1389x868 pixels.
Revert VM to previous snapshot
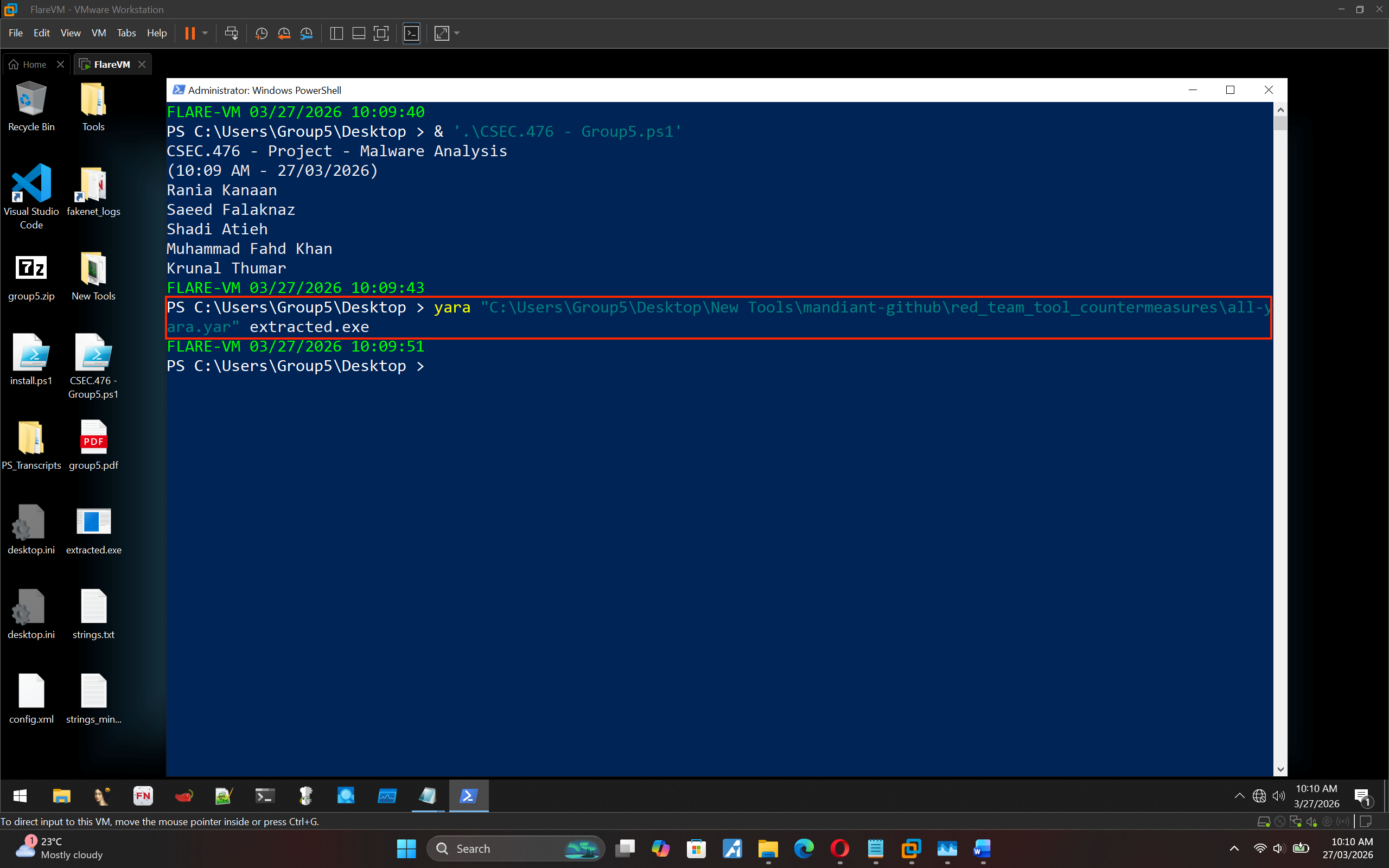[284, 33]
